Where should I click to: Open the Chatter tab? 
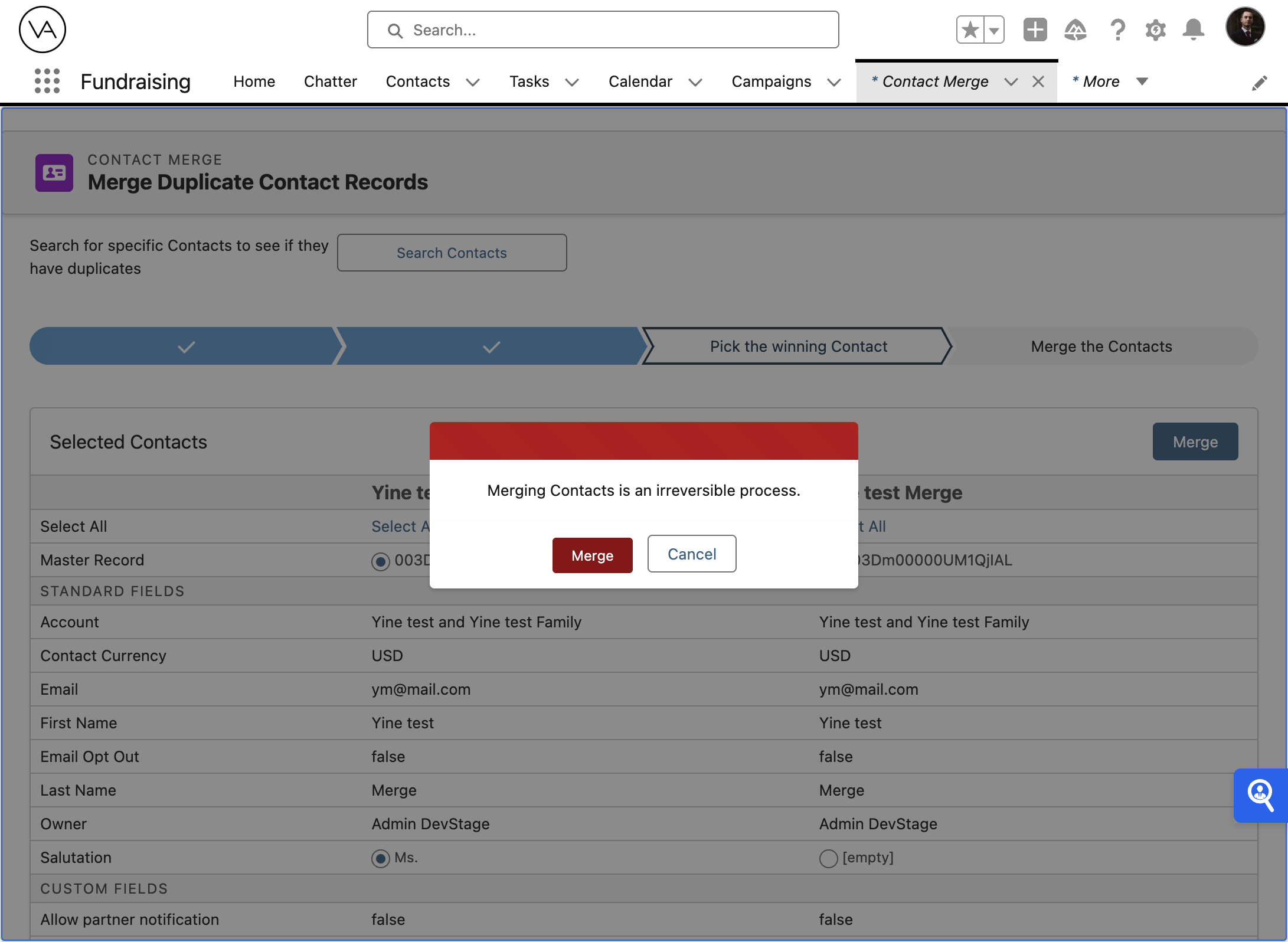tap(330, 81)
